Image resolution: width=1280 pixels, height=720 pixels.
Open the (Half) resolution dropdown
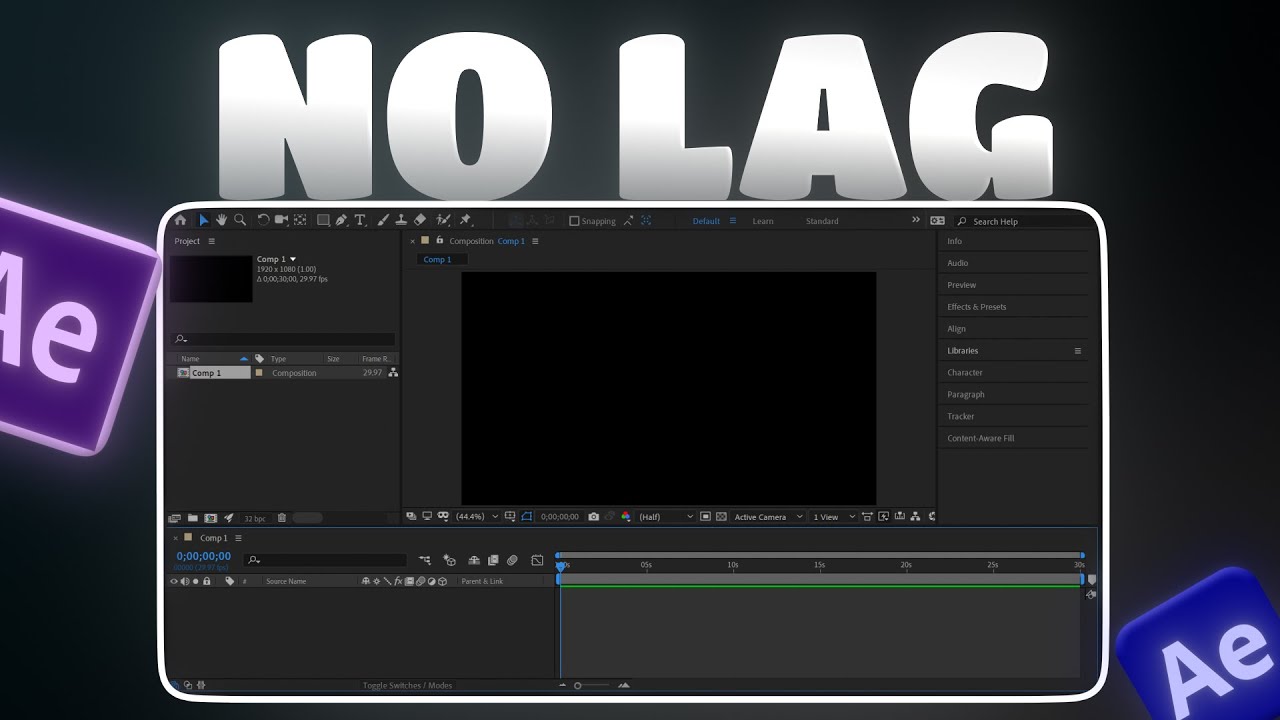point(666,517)
